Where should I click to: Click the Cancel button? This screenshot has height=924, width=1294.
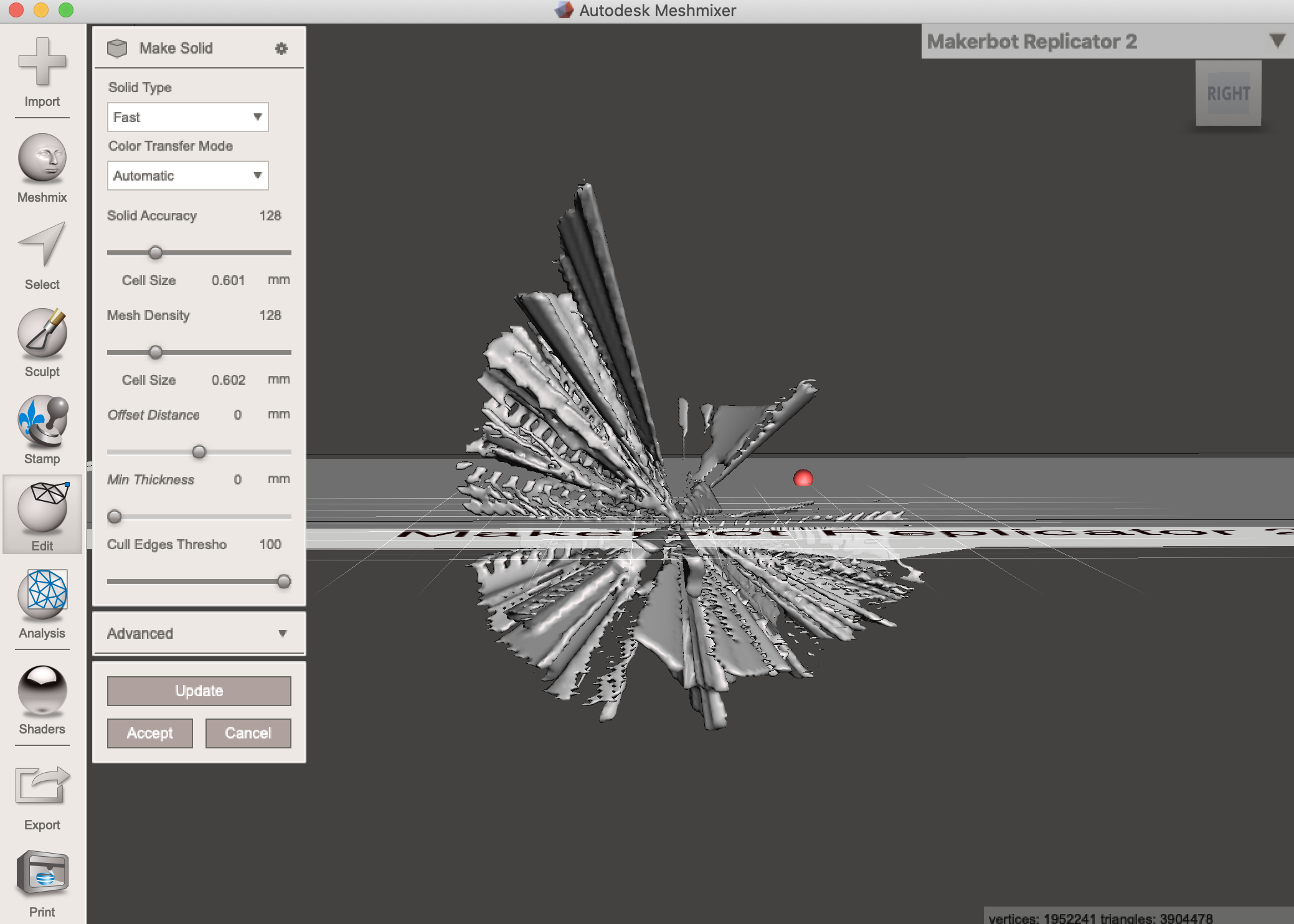pos(248,733)
